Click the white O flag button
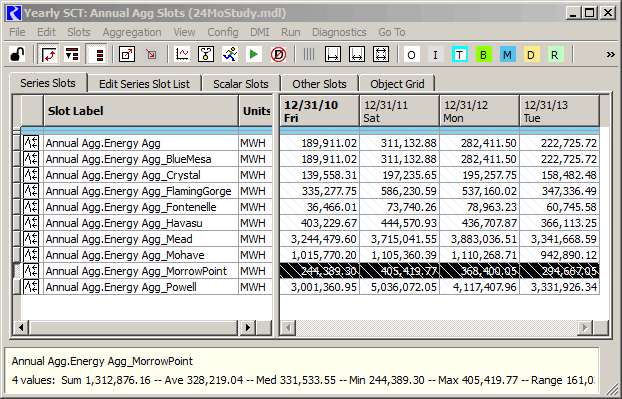 tap(411, 55)
